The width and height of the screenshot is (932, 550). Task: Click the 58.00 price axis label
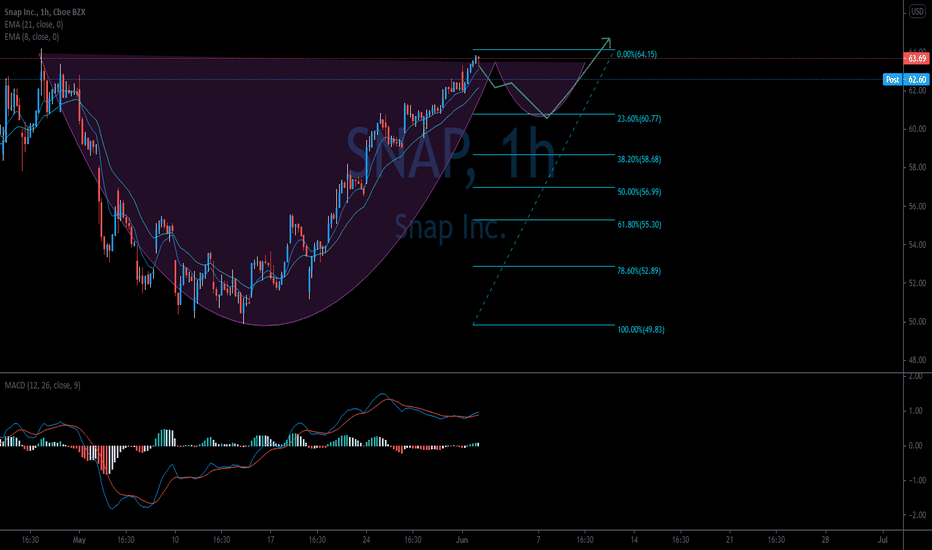[x=917, y=168]
